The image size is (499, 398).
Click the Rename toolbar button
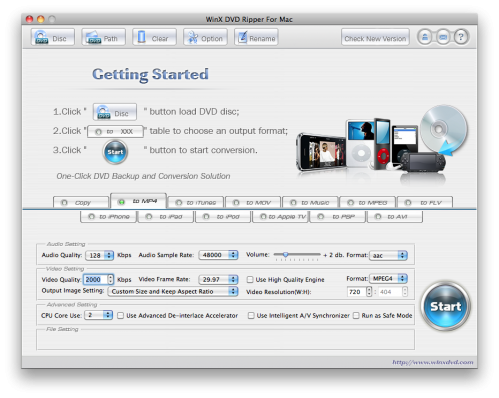(x=256, y=37)
